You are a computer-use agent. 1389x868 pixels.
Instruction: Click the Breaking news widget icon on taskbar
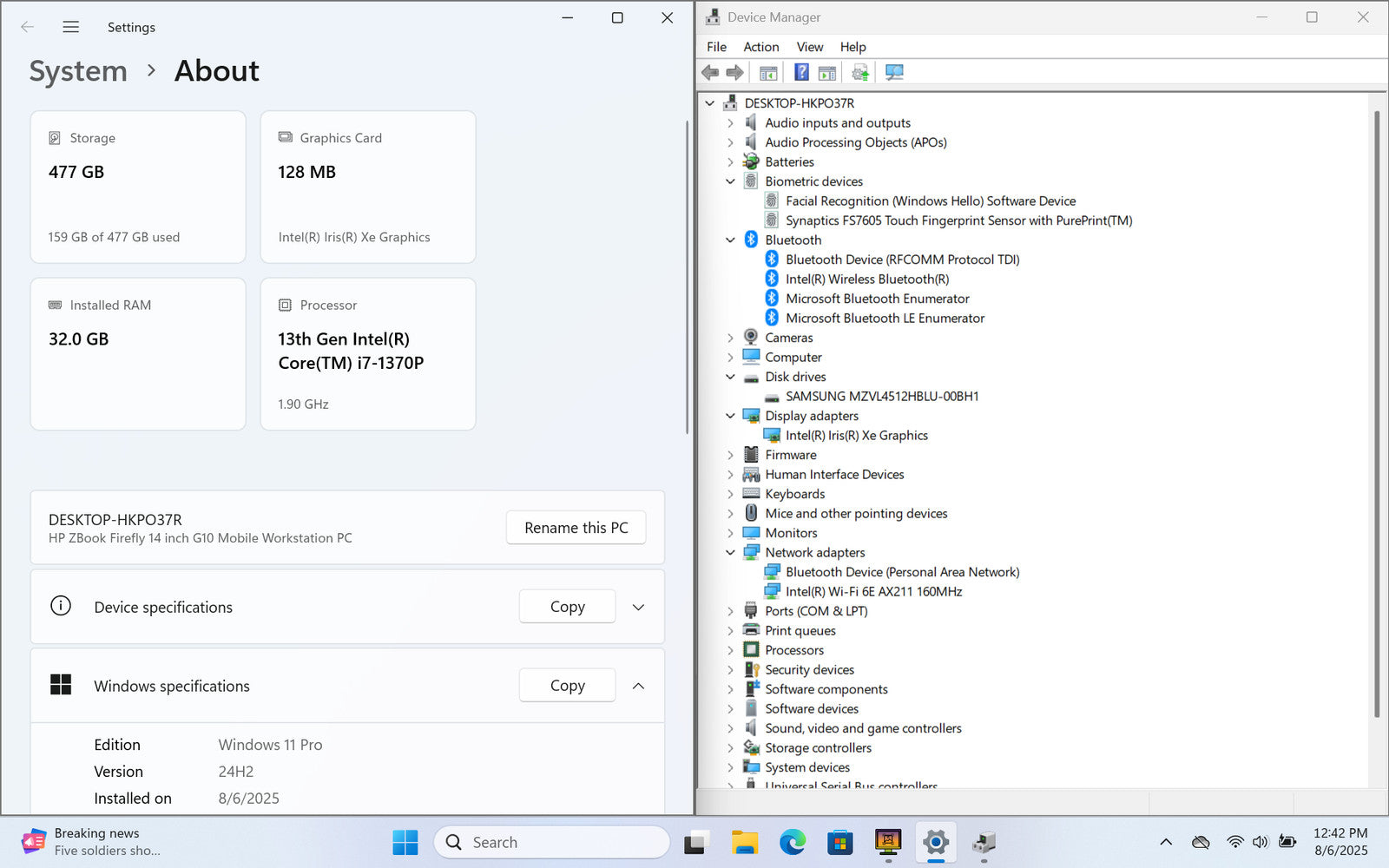point(33,842)
